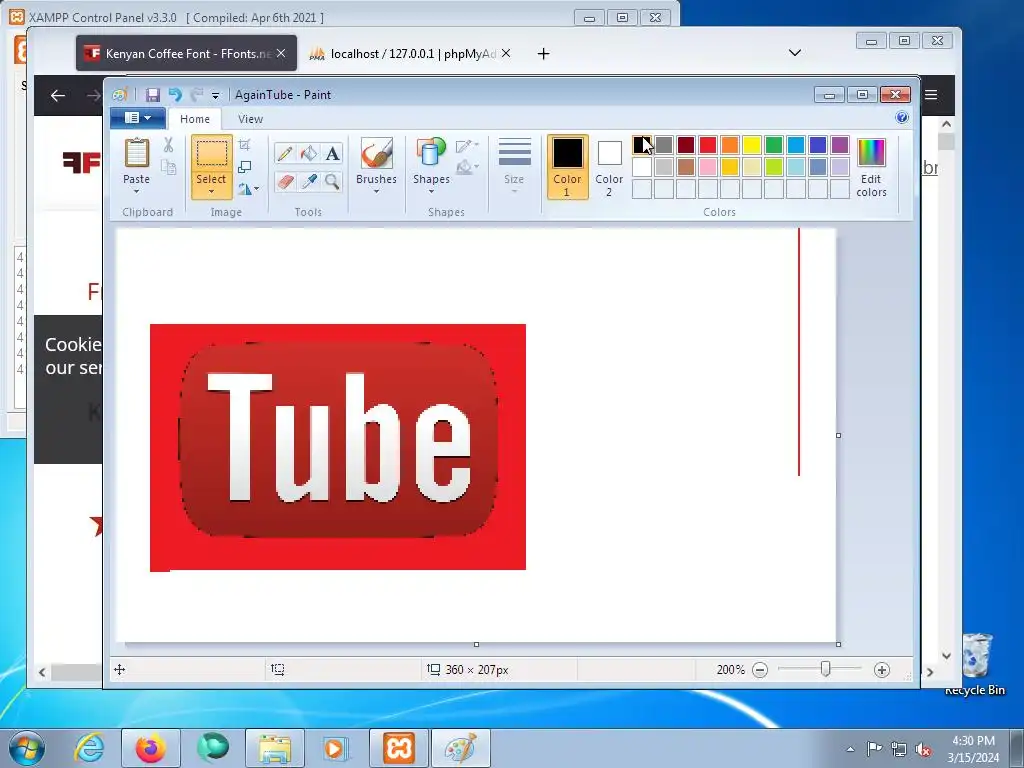Switch to the View ribbon tab
Image resolution: width=1024 pixels, height=768 pixels.
250,119
